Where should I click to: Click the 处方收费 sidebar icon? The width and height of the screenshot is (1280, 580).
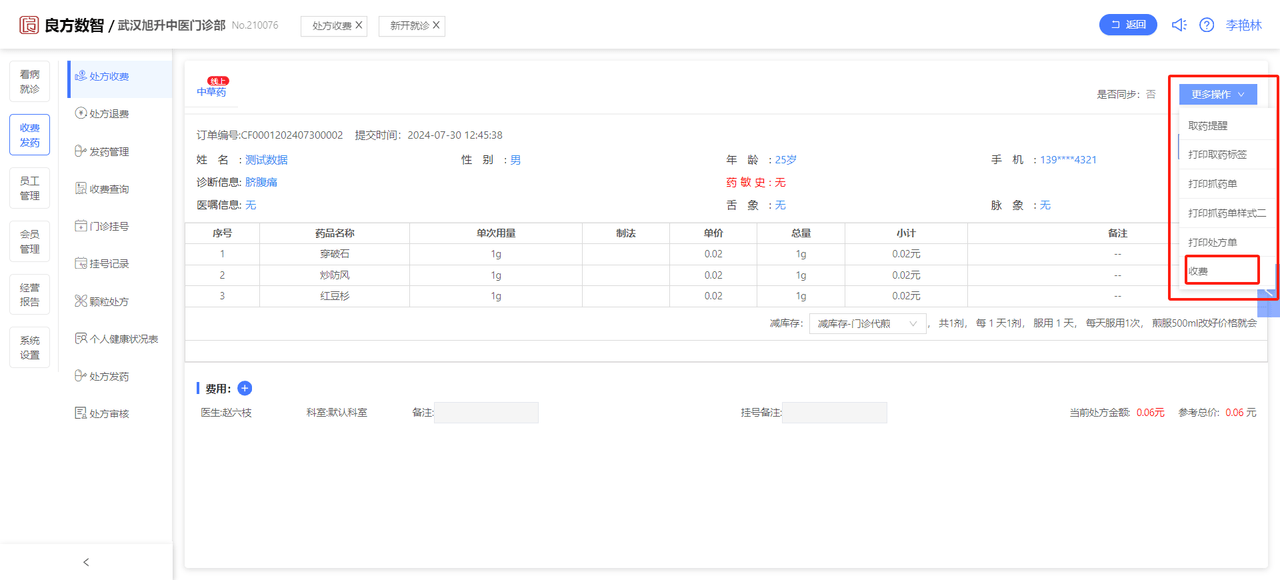click(x=81, y=76)
